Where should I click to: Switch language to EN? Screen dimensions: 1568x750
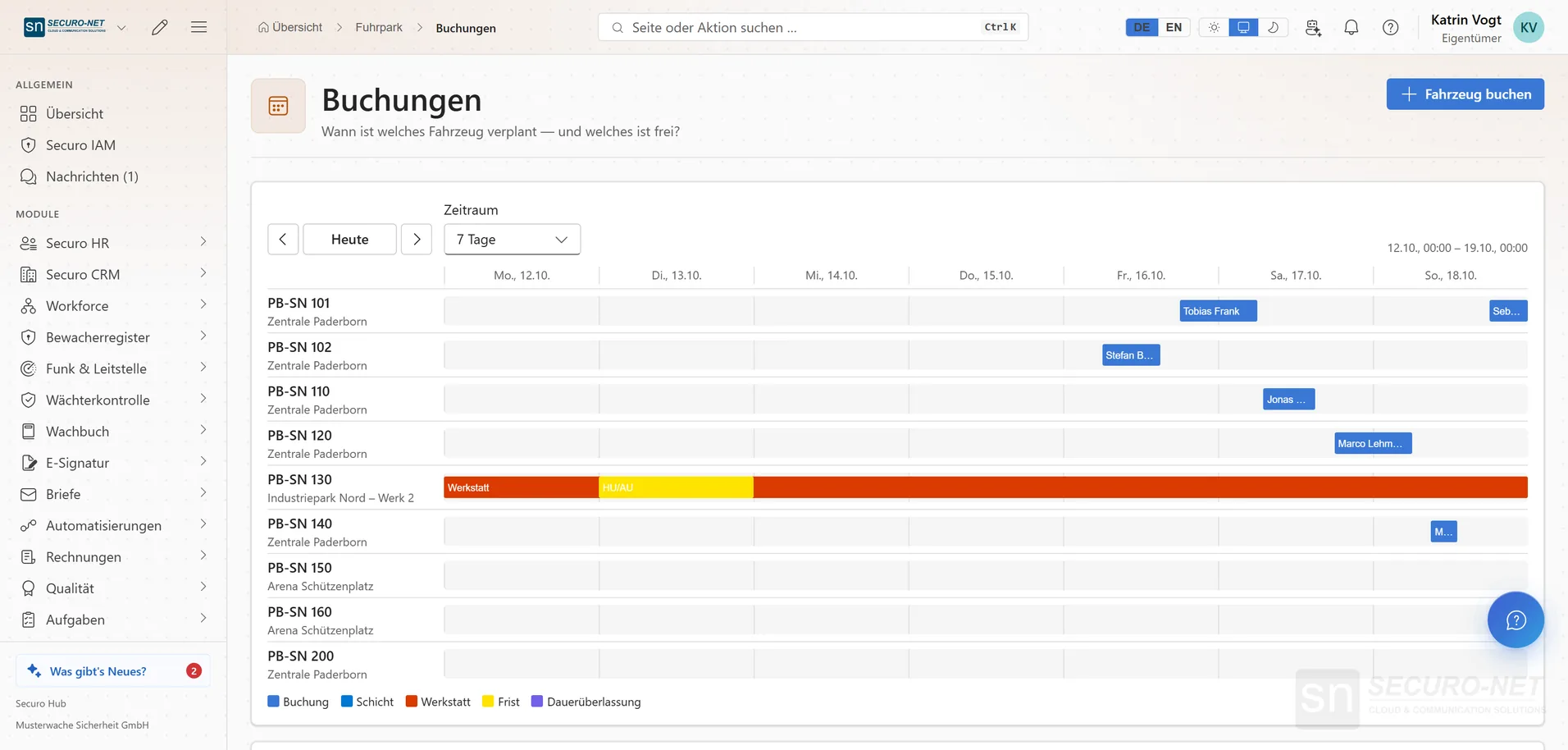pyautogui.click(x=1174, y=27)
